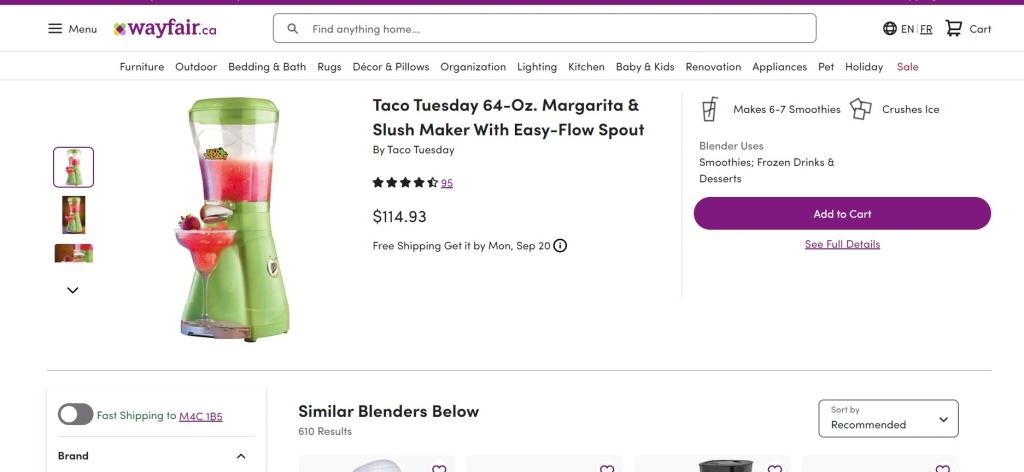The height and width of the screenshot is (472, 1024).
Task: Collapse the Brand filter section
Action: pos(241,457)
